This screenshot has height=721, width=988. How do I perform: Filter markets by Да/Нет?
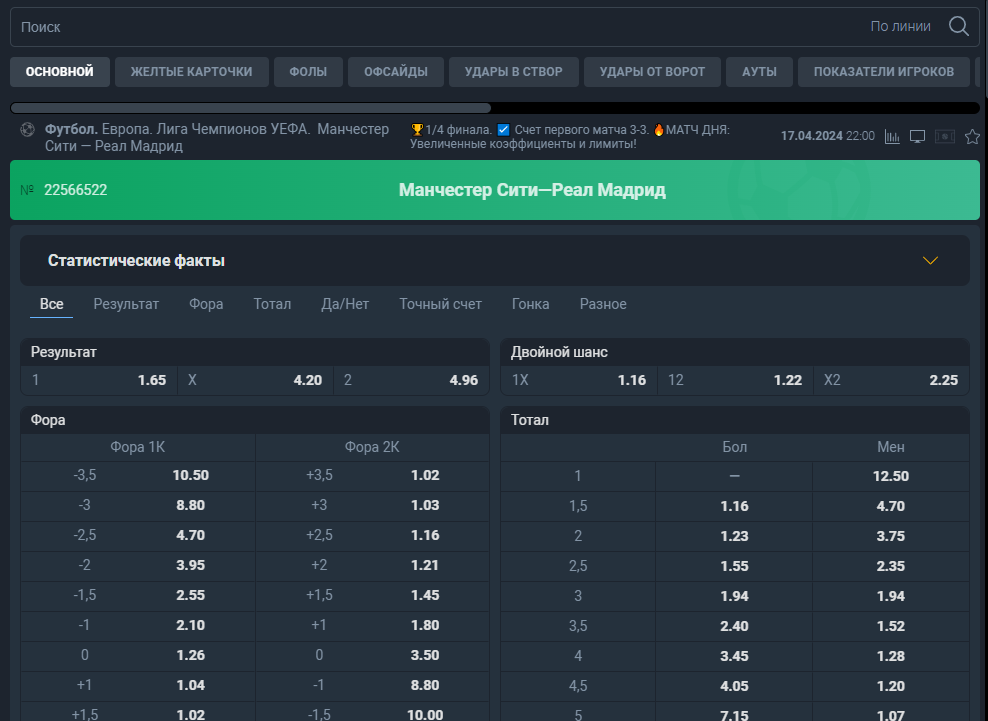[x=345, y=304]
